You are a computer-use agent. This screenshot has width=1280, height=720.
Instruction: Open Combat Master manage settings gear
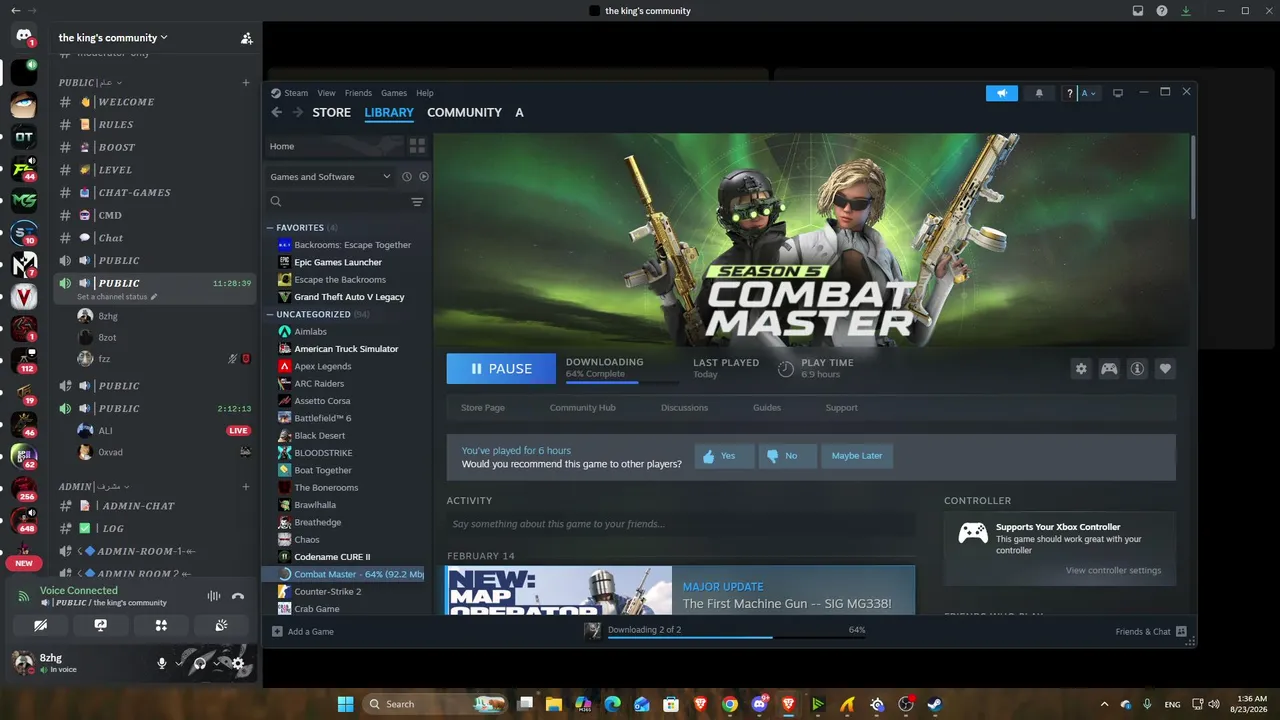pyautogui.click(x=1081, y=369)
